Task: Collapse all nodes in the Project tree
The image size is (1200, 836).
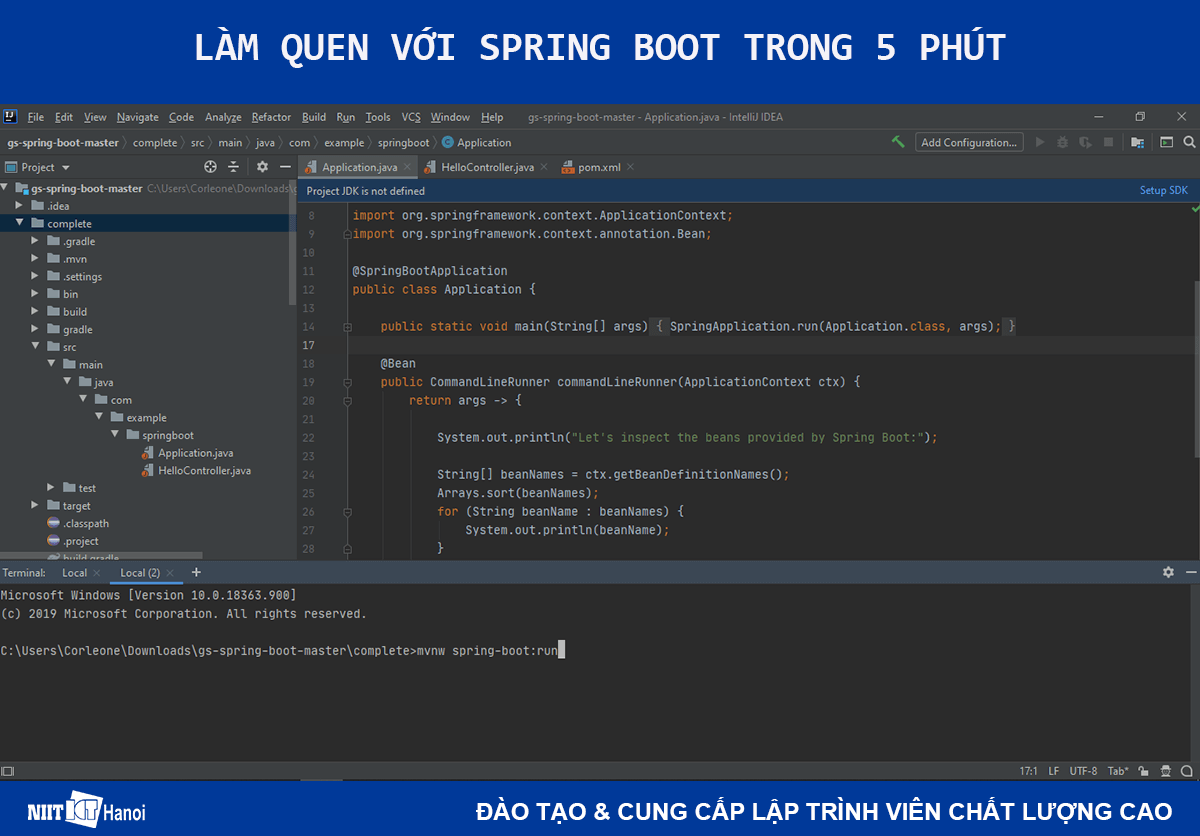Action: tap(234, 167)
